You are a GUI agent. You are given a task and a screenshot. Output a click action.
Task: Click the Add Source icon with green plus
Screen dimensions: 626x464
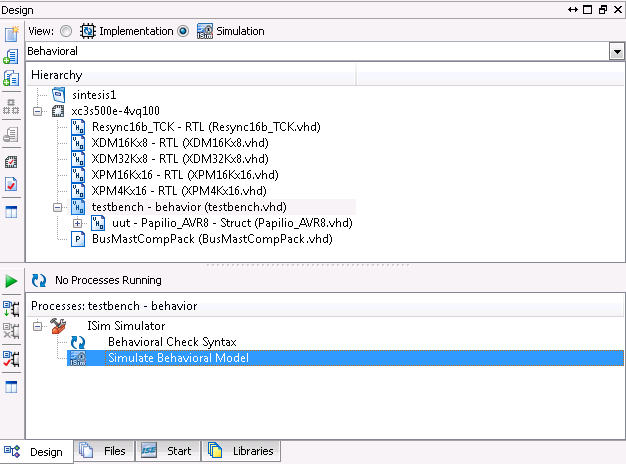coord(11,56)
